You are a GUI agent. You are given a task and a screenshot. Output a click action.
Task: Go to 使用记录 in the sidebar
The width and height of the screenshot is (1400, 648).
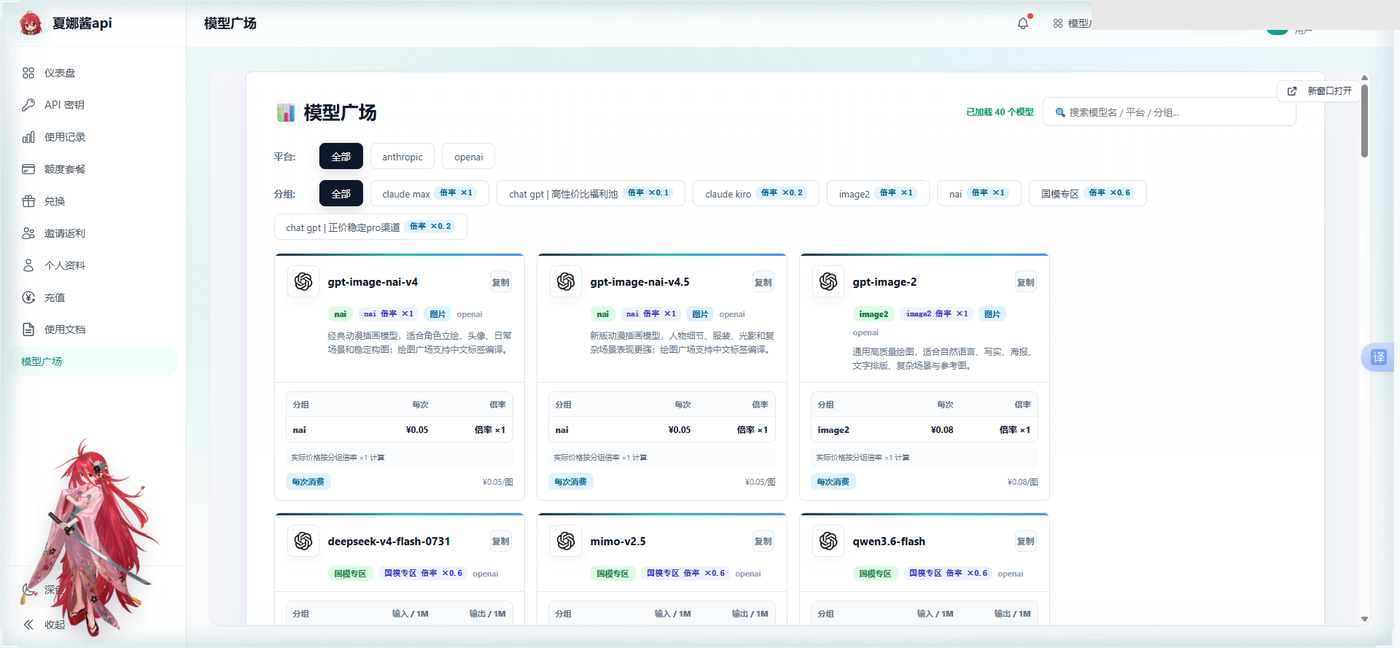(x=93, y=137)
